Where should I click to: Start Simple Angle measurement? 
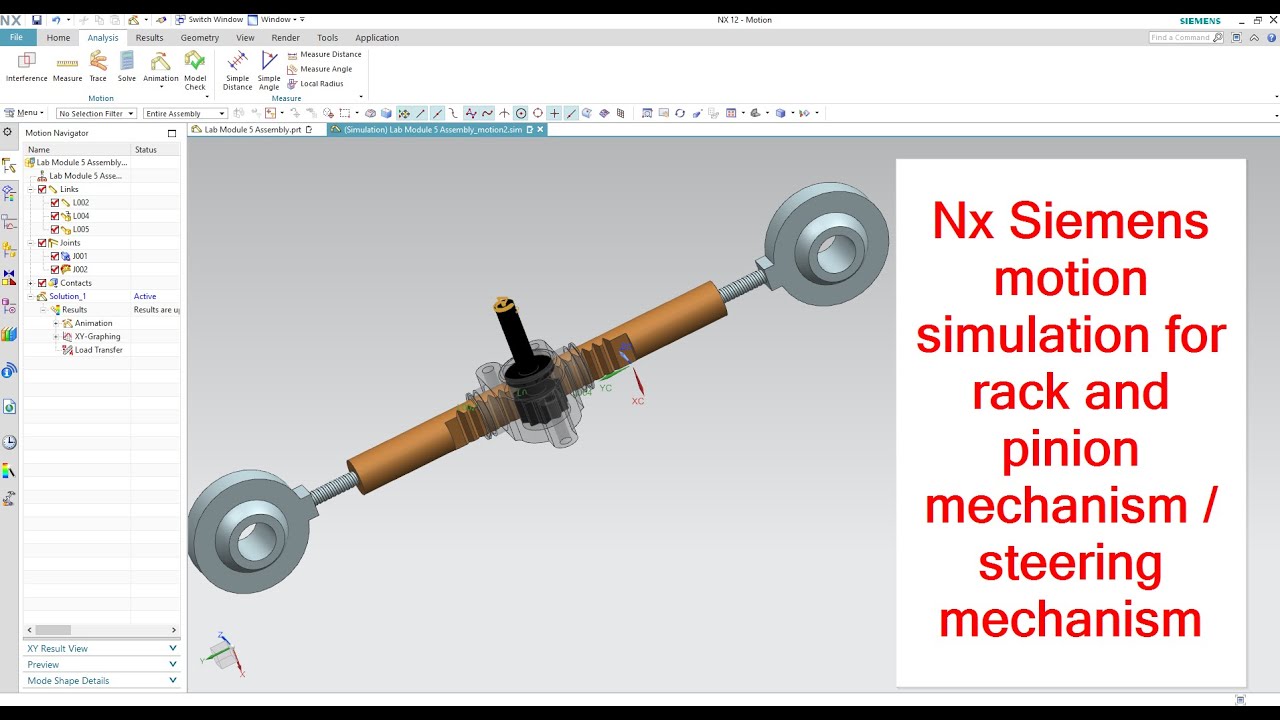point(269,70)
